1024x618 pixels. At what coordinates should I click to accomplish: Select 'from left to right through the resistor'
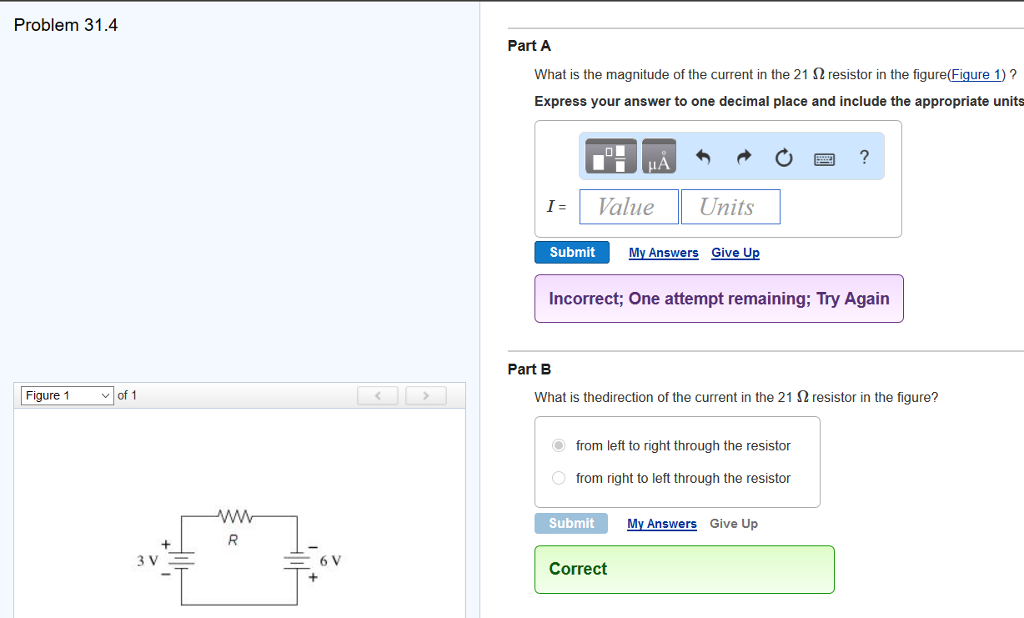558,445
